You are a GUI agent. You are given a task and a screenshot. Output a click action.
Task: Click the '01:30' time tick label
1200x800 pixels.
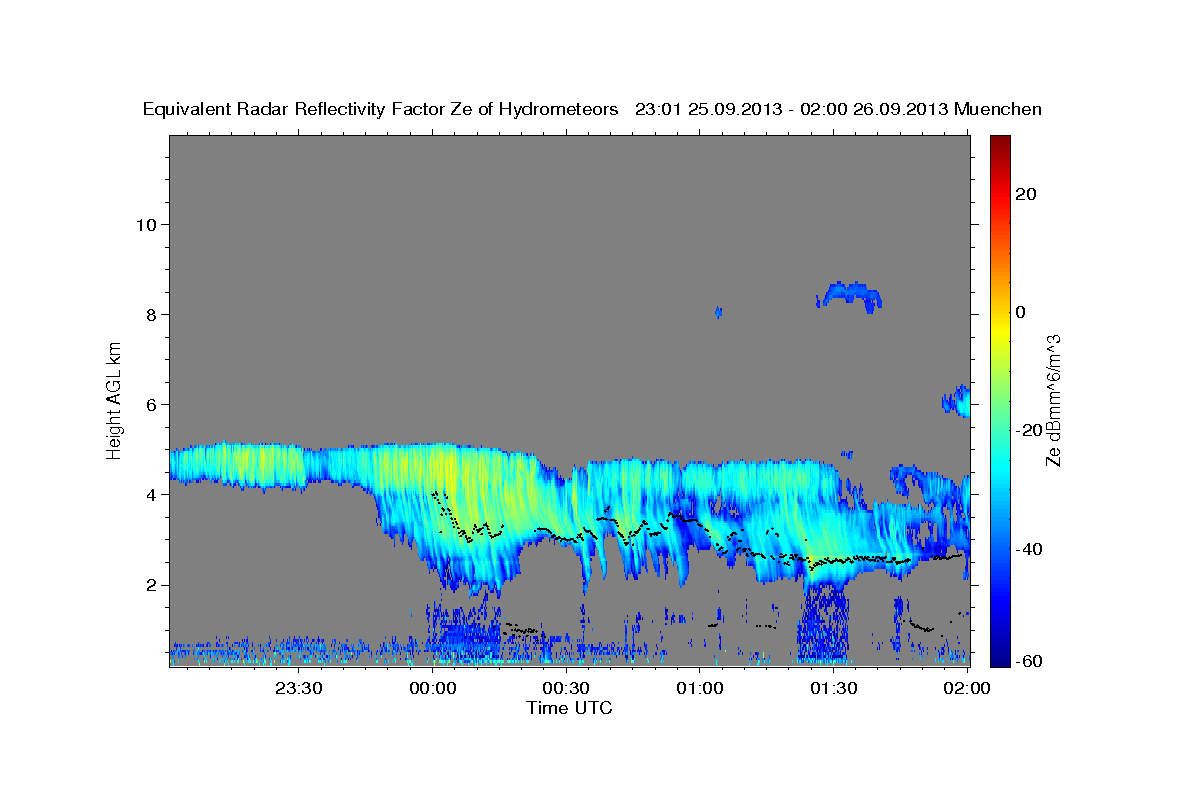coord(833,688)
